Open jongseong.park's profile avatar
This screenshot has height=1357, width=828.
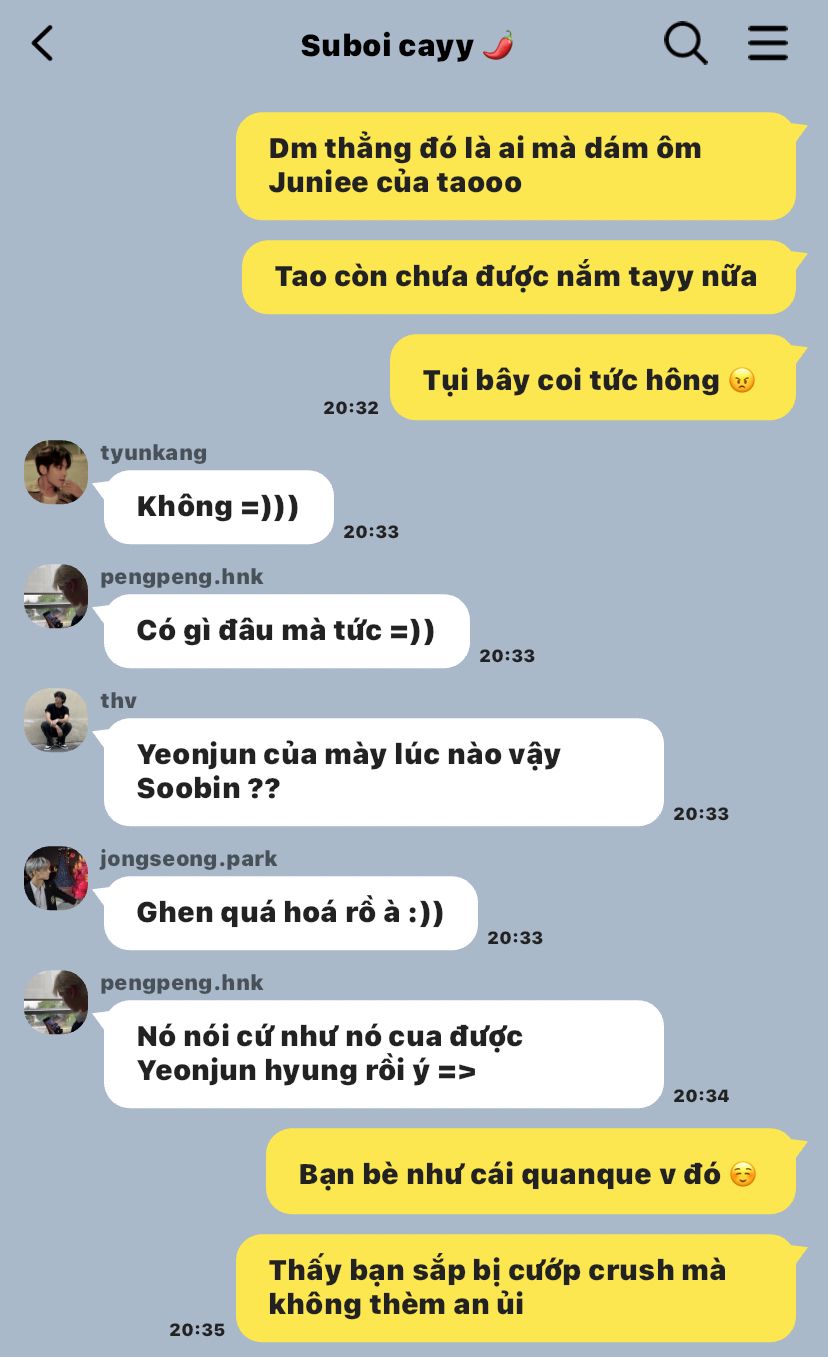tap(56, 878)
